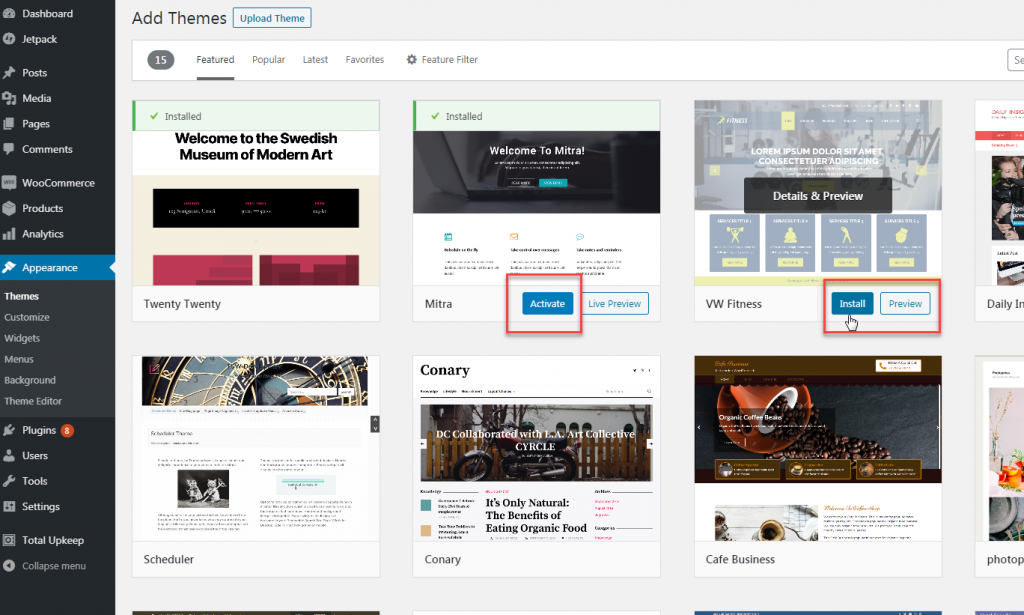Switch to the Featured tab
1024x615 pixels.
click(x=216, y=59)
